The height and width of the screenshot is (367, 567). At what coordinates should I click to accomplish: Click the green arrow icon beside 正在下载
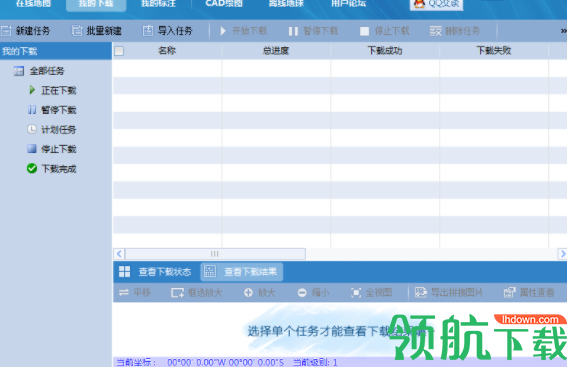click(32, 90)
